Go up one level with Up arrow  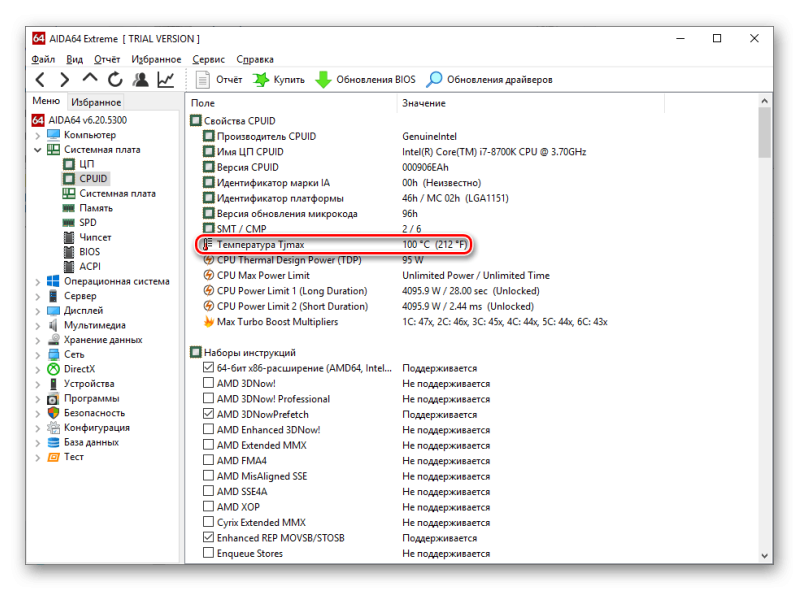point(90,78)
